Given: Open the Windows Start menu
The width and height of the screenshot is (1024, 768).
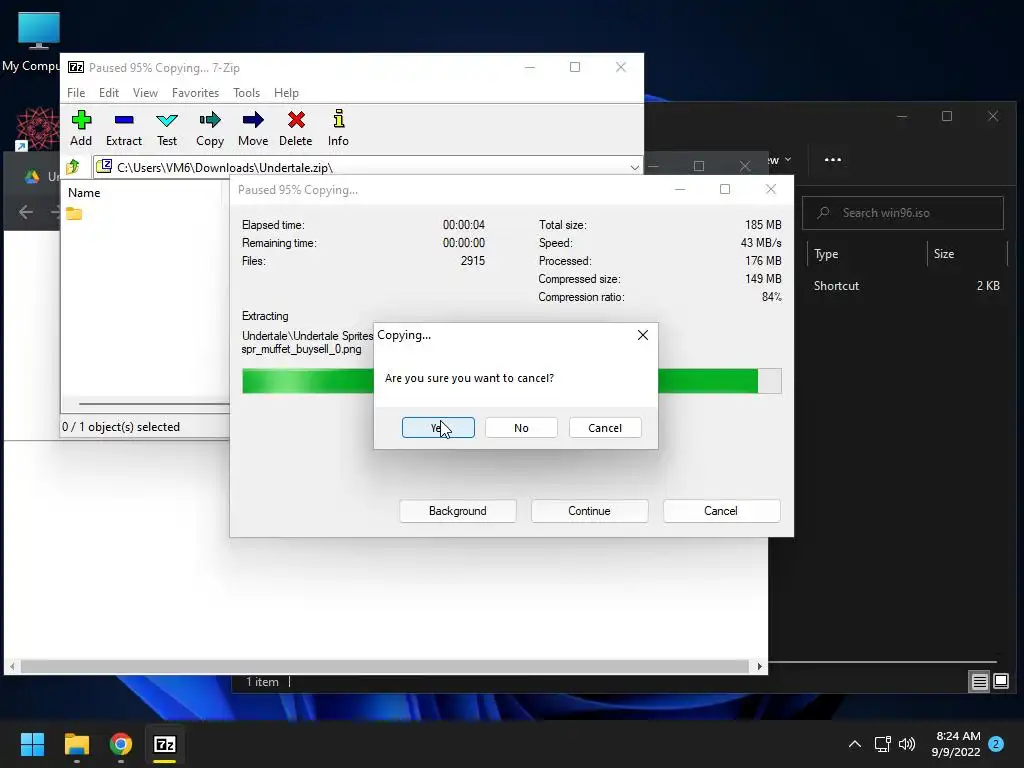Looking at the screenshot, I should pos(32,744).
